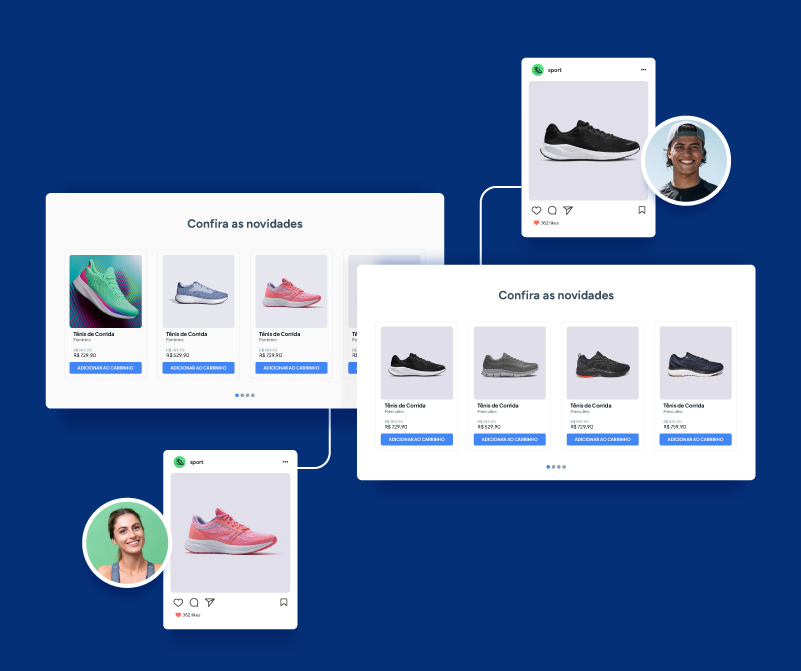Add the gray running shoe to cart

click(510, 439)
